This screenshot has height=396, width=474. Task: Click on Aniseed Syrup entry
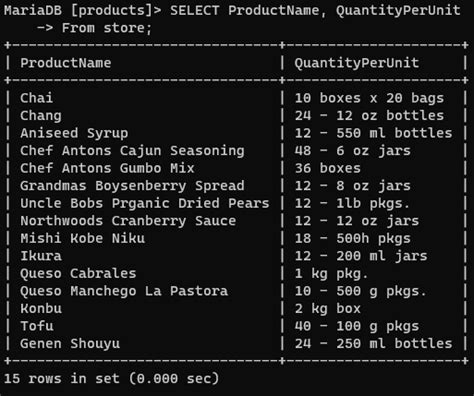point(74,133)
